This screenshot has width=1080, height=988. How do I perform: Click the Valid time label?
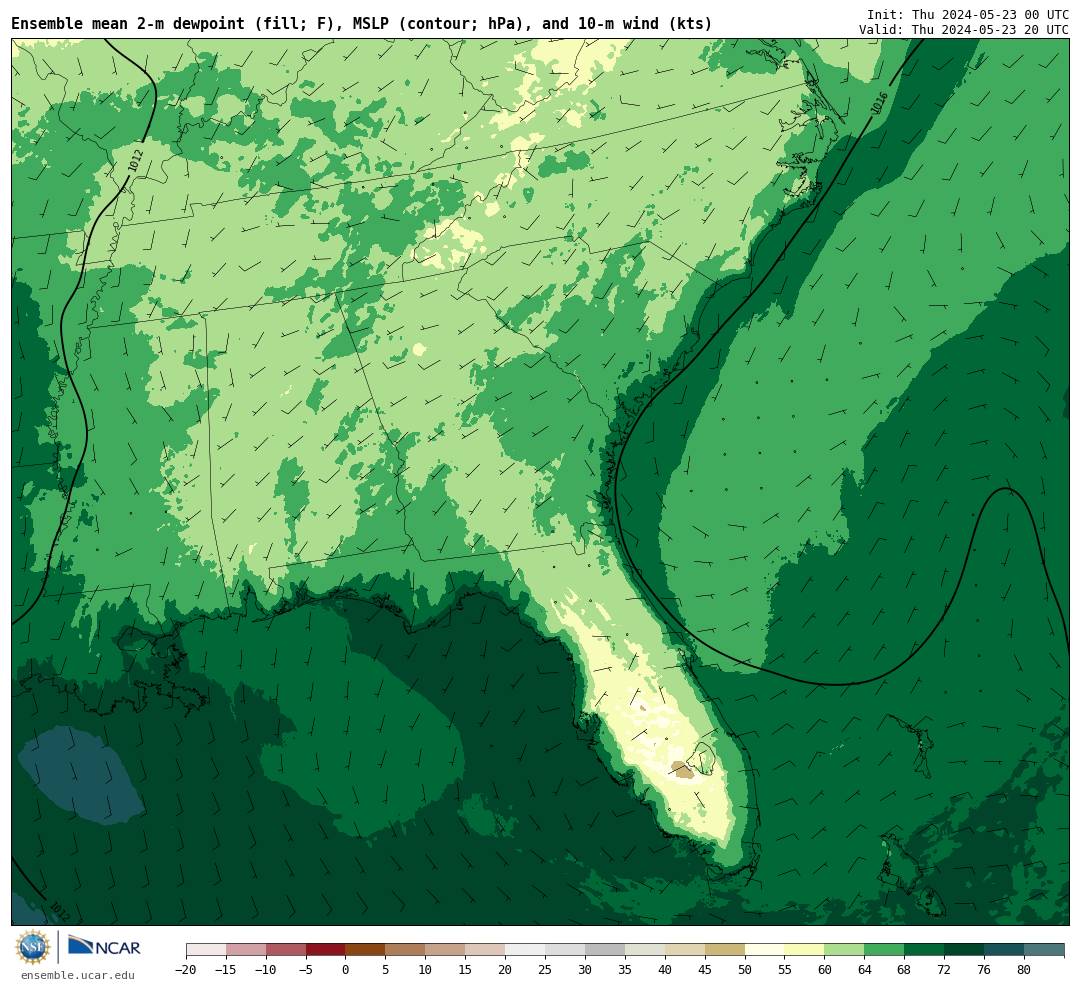pos(964,30)
